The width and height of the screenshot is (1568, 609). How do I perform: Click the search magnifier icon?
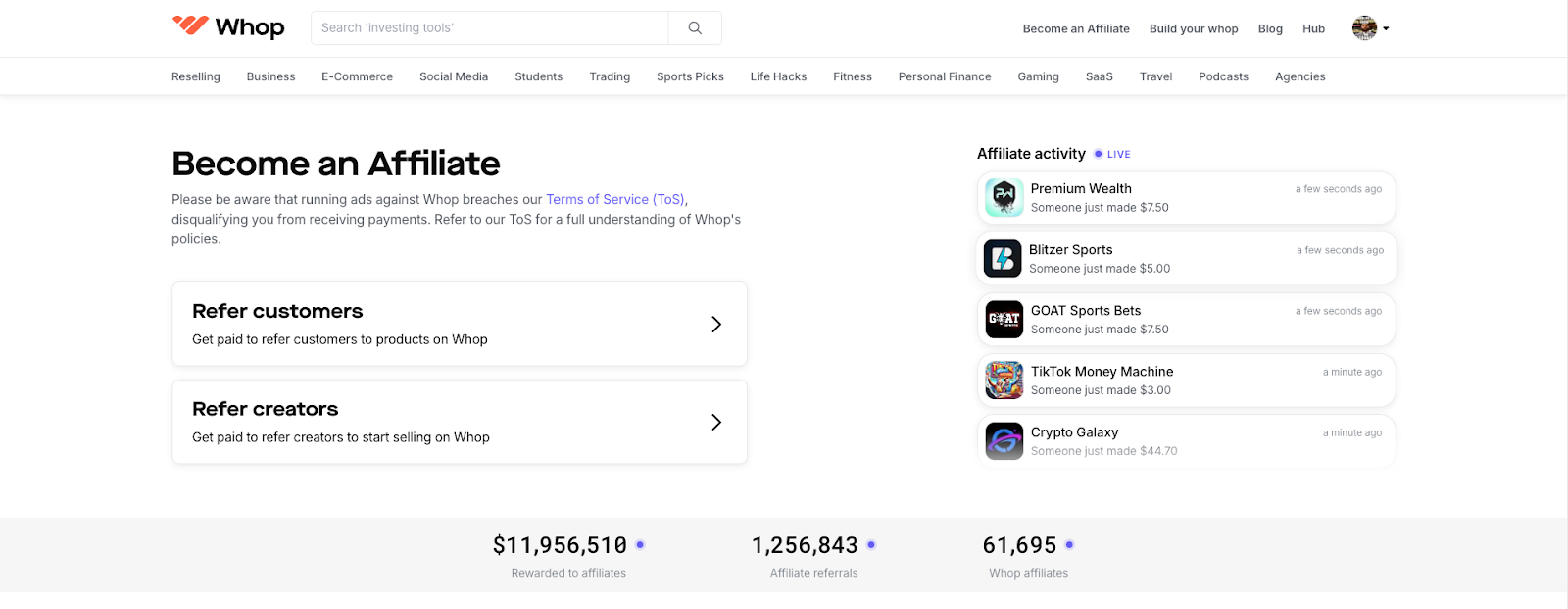695,28
